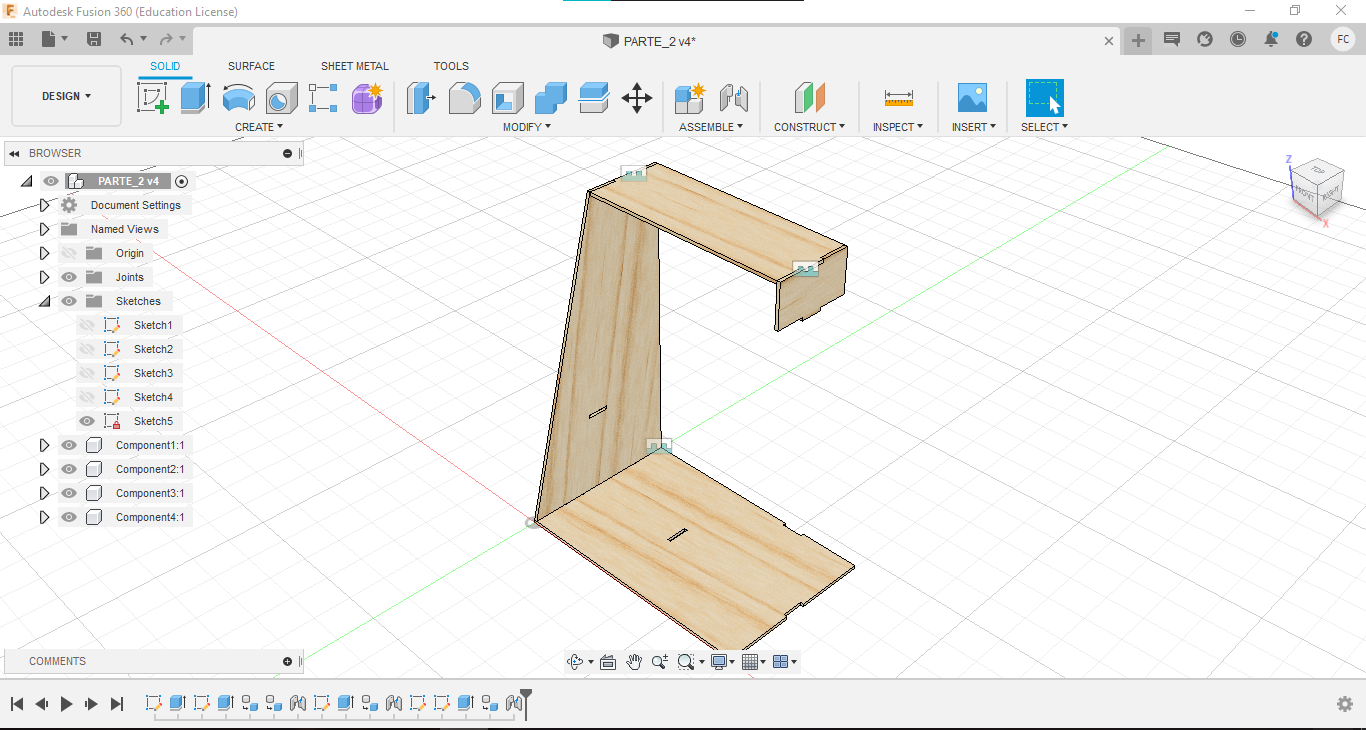Click the Fillet tool icon

click(464, 98)
